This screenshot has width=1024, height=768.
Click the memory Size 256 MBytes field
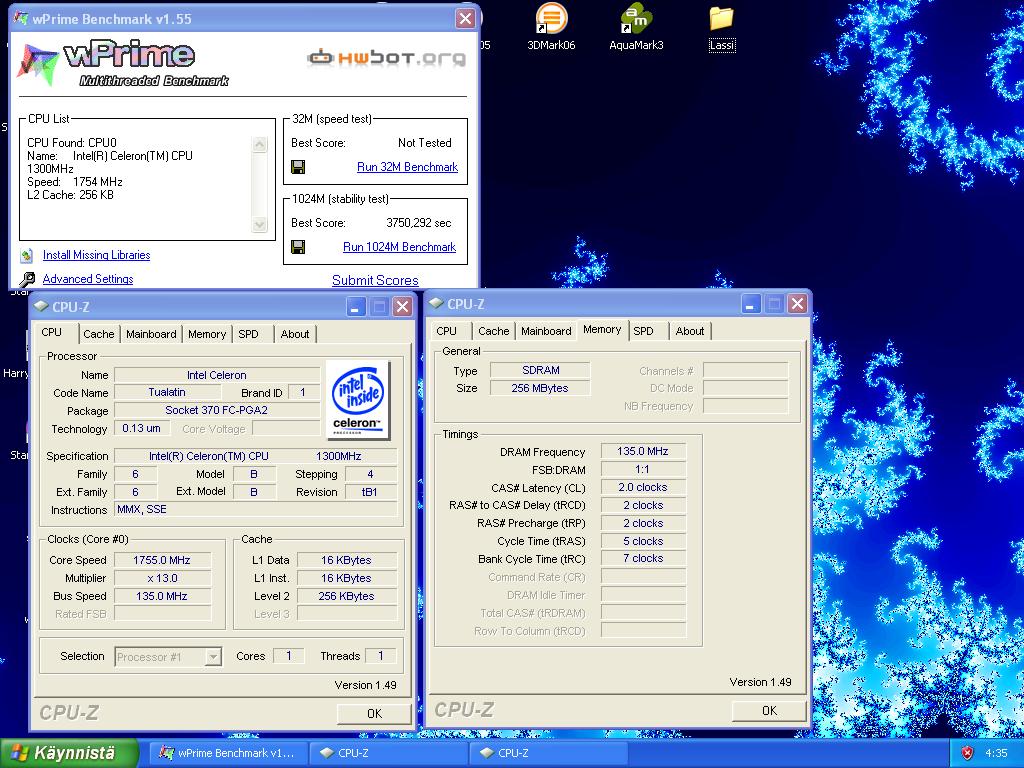coord(540,388)
